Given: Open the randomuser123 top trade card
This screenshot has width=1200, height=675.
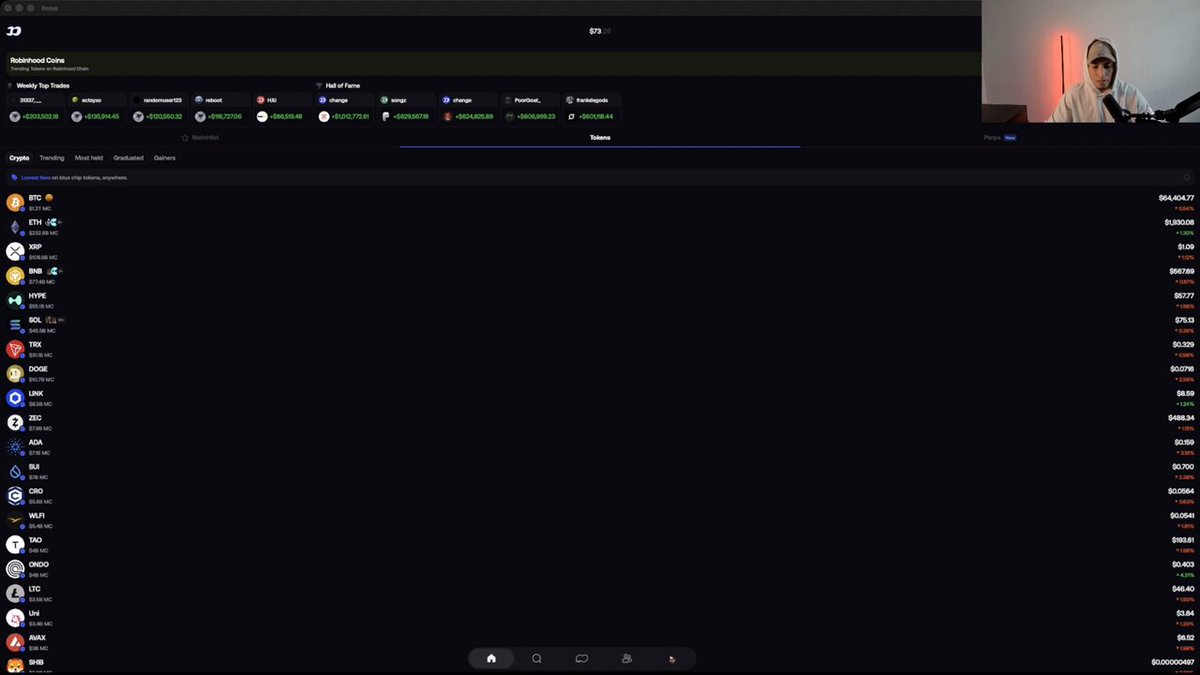Looking at the screenshot, I should tap(159, 108).
